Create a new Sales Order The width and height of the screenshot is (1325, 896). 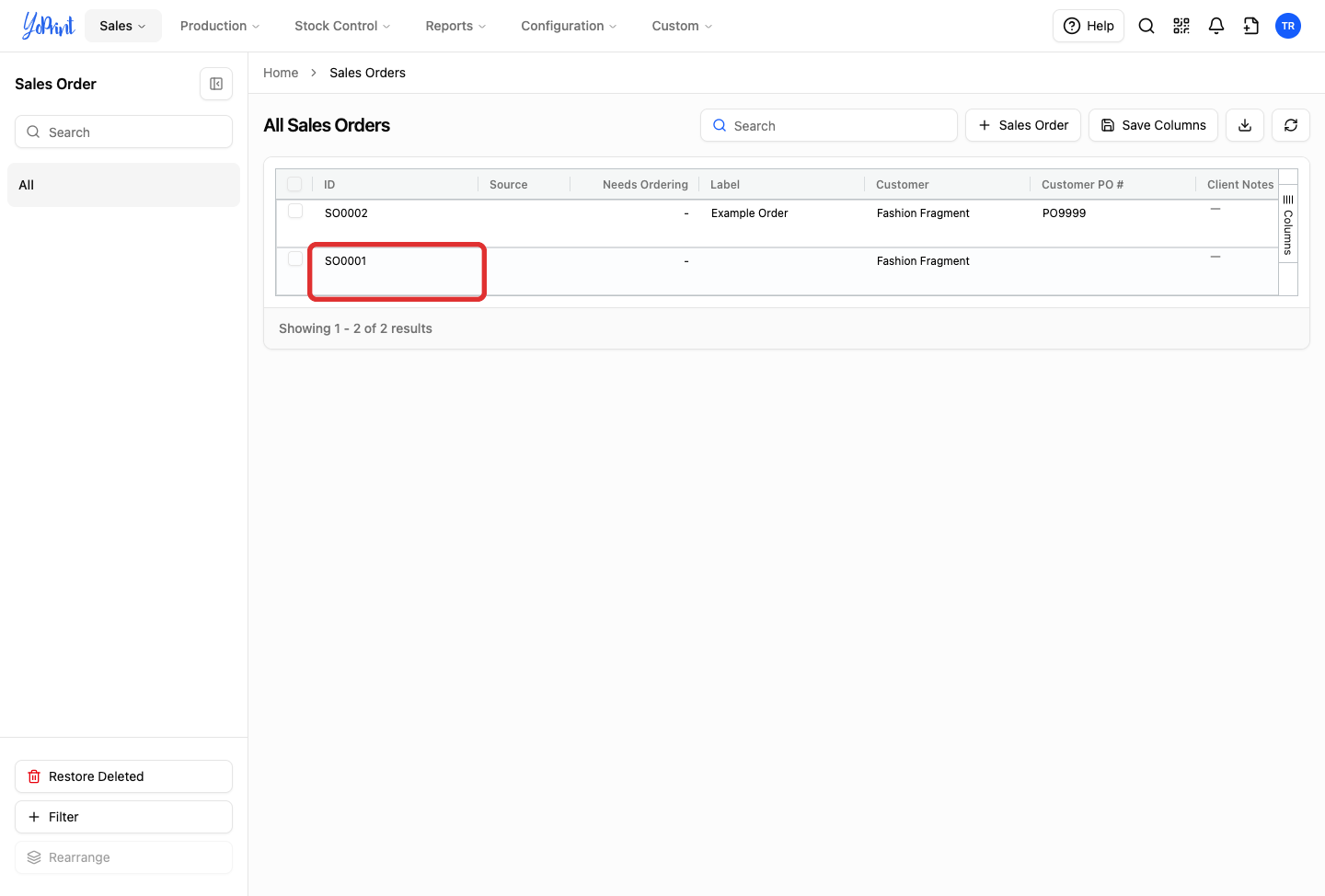1023,125
